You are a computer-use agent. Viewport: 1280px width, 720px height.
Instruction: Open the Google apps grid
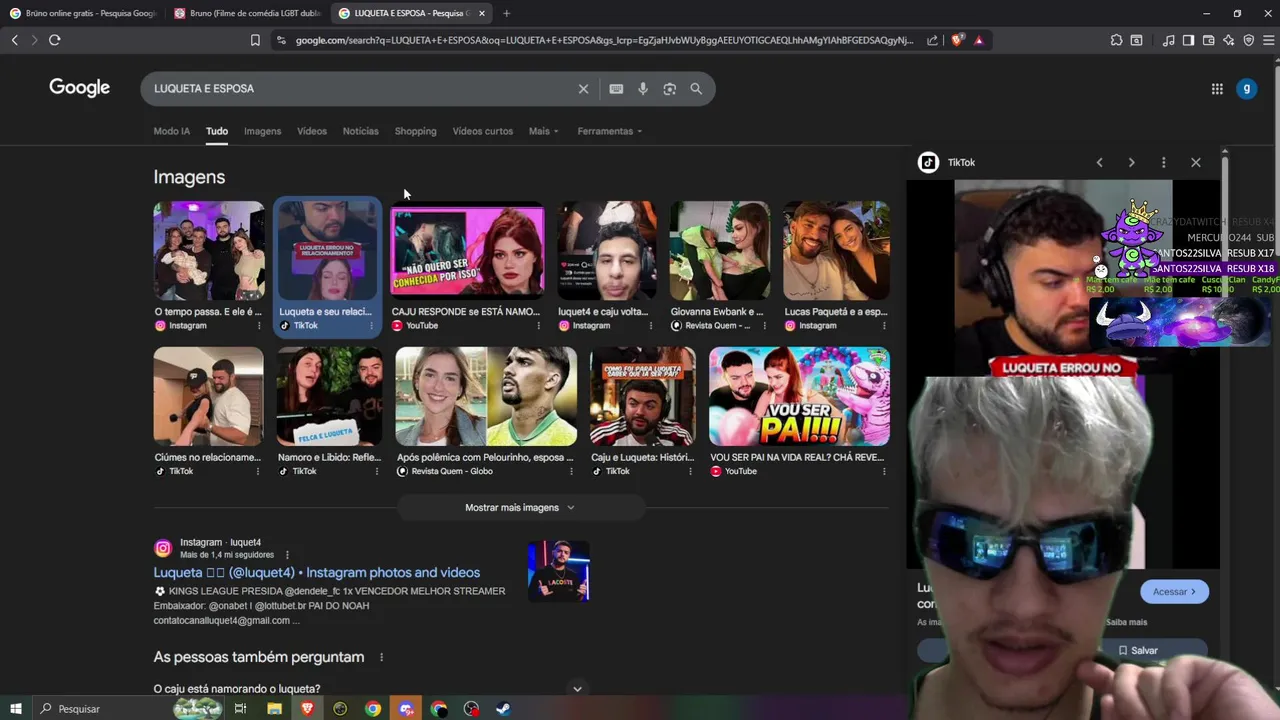1217,89
